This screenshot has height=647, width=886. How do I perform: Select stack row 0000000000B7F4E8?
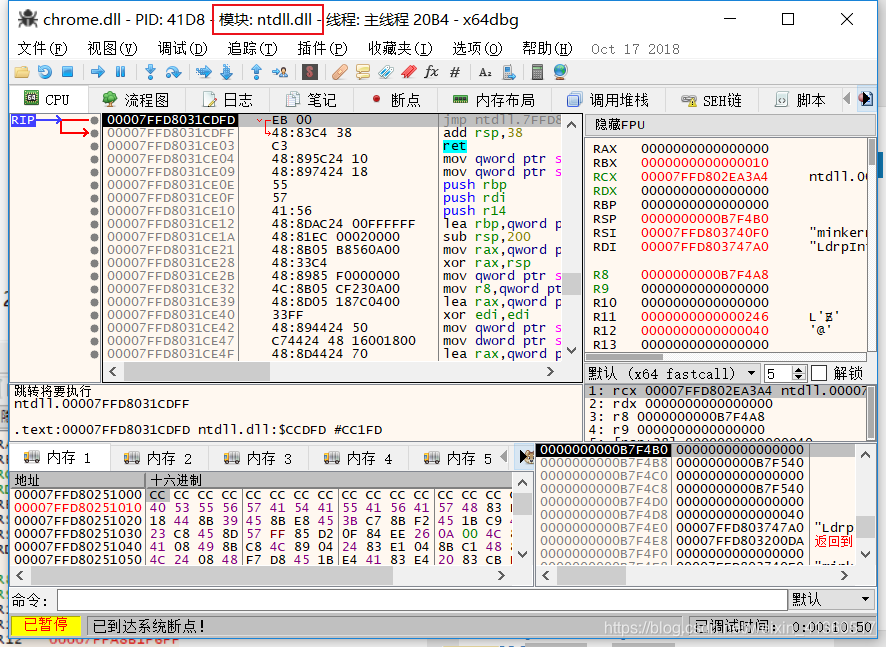tap(697, 541)
